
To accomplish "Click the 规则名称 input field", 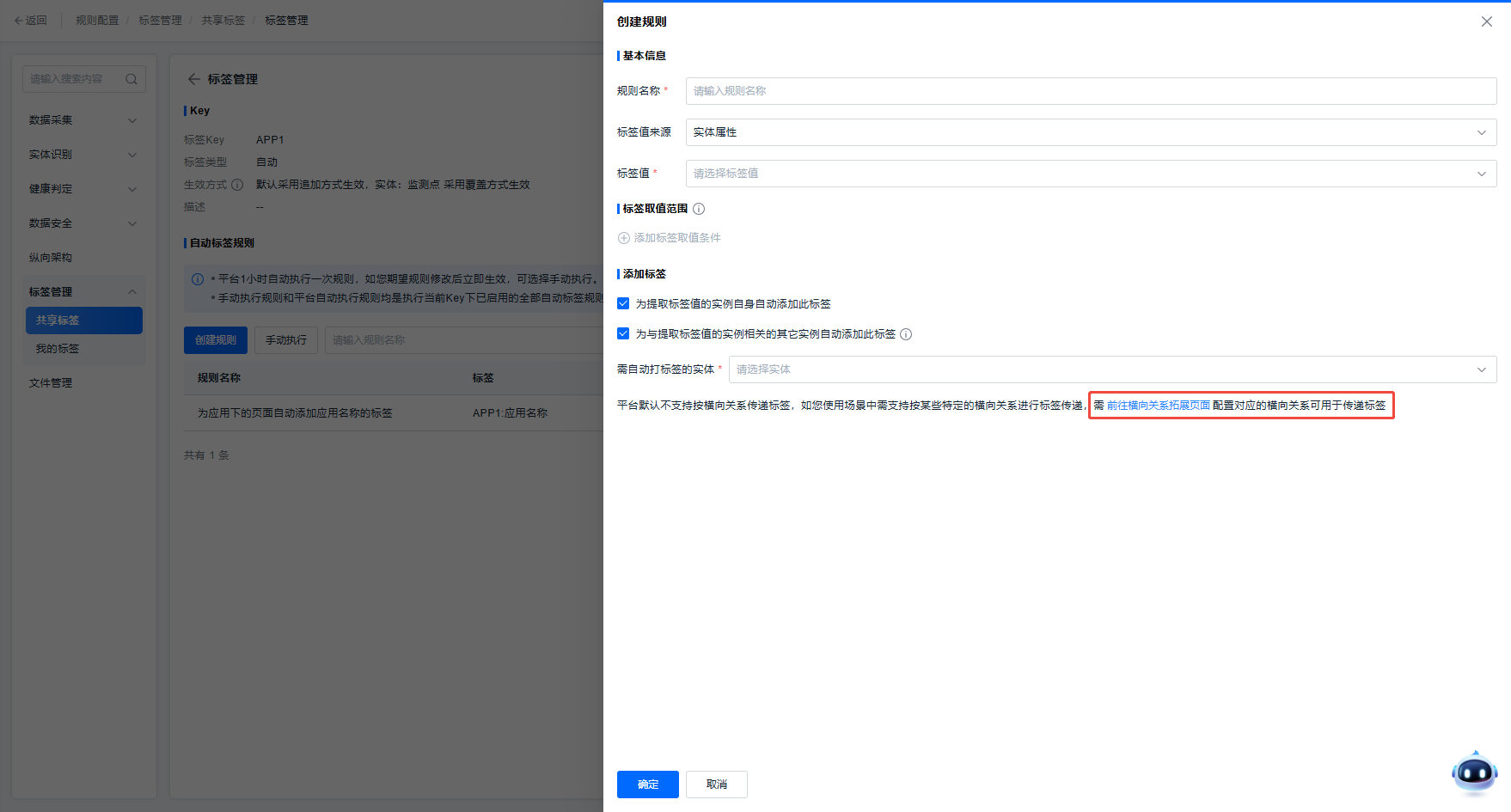I will coord(1090,91).
